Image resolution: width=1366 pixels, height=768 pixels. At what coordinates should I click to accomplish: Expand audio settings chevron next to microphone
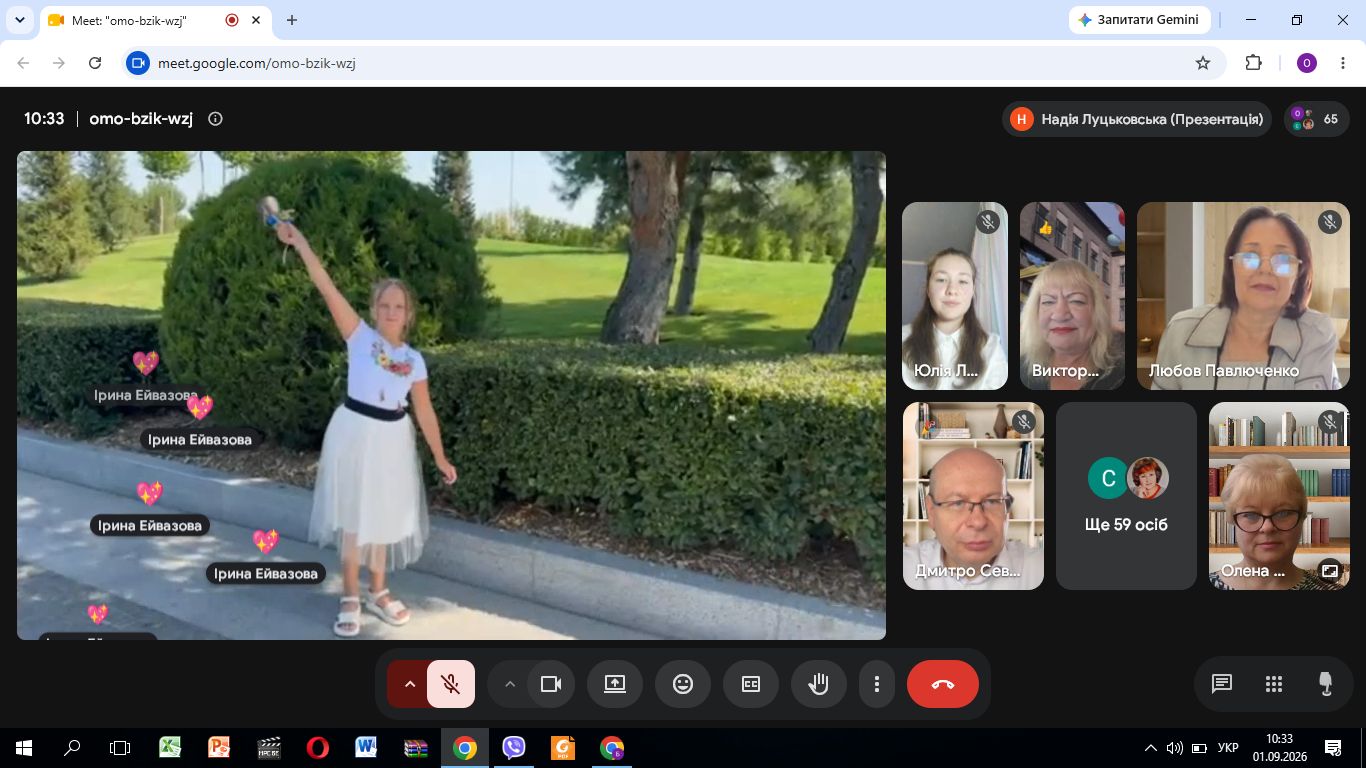pos(409,684)
